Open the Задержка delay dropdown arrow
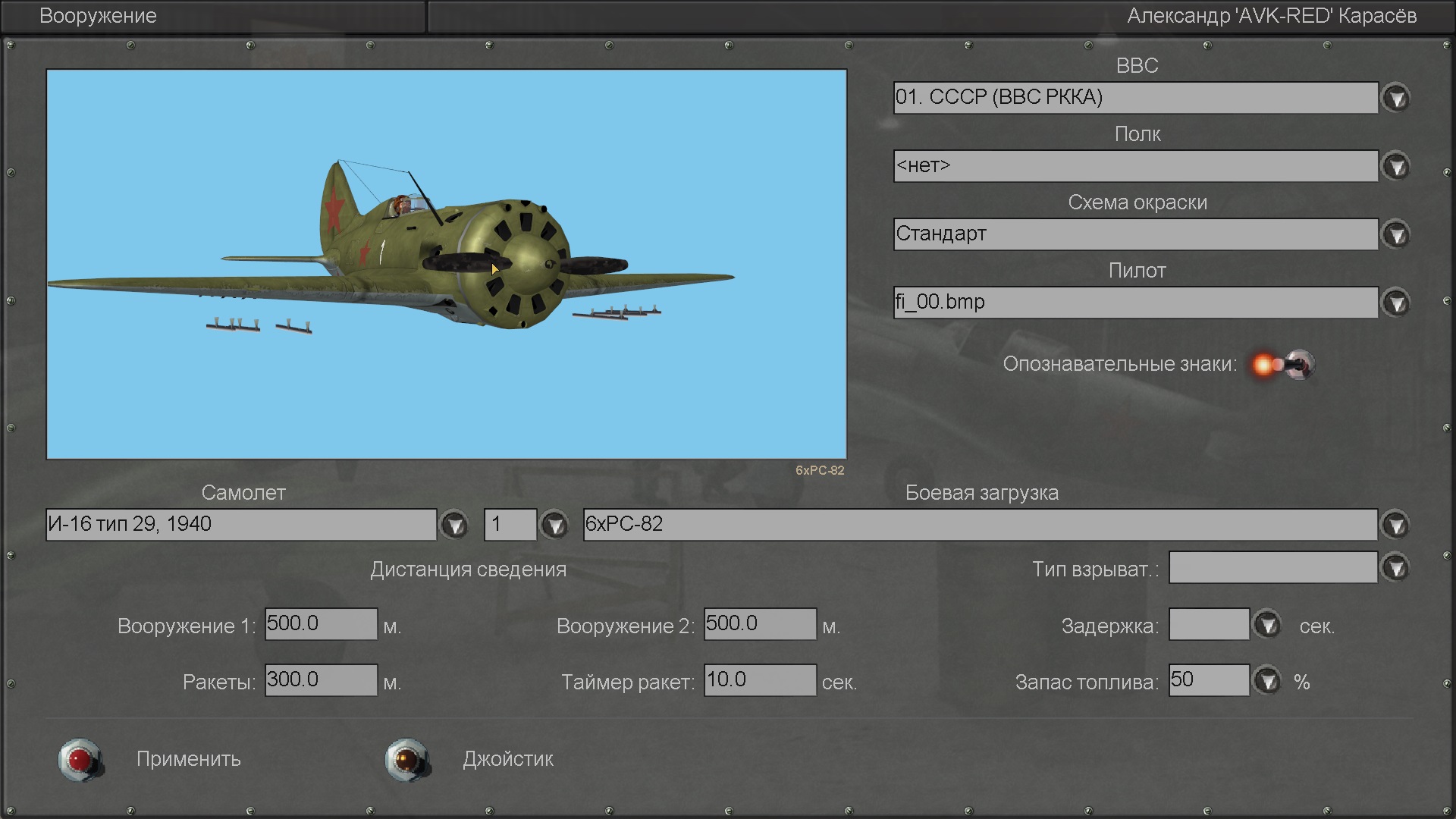Viewport: 1456px width, 819px height. point(1266,625)
